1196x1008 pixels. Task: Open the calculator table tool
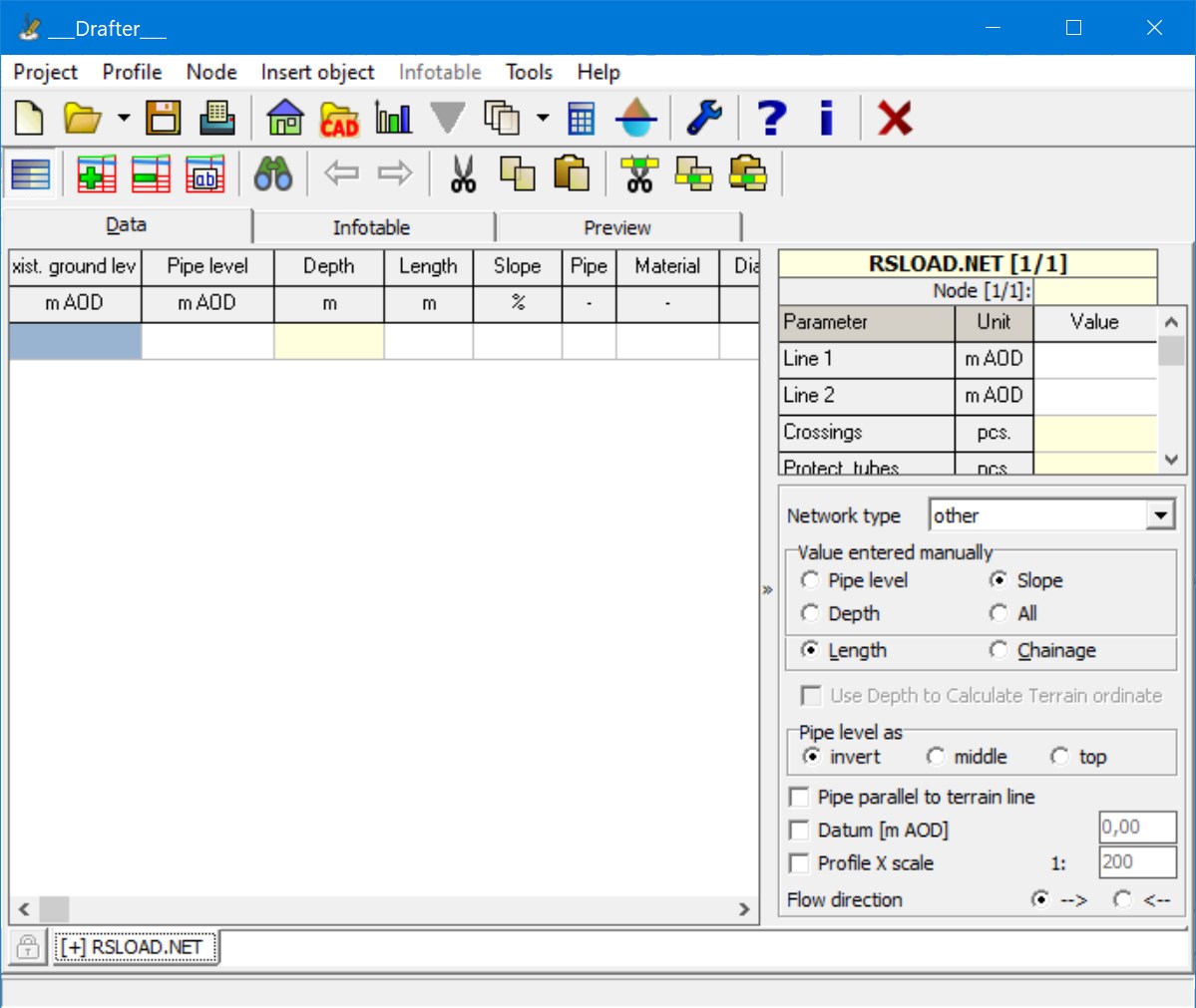pyautogui.click(x=580, y=119)
